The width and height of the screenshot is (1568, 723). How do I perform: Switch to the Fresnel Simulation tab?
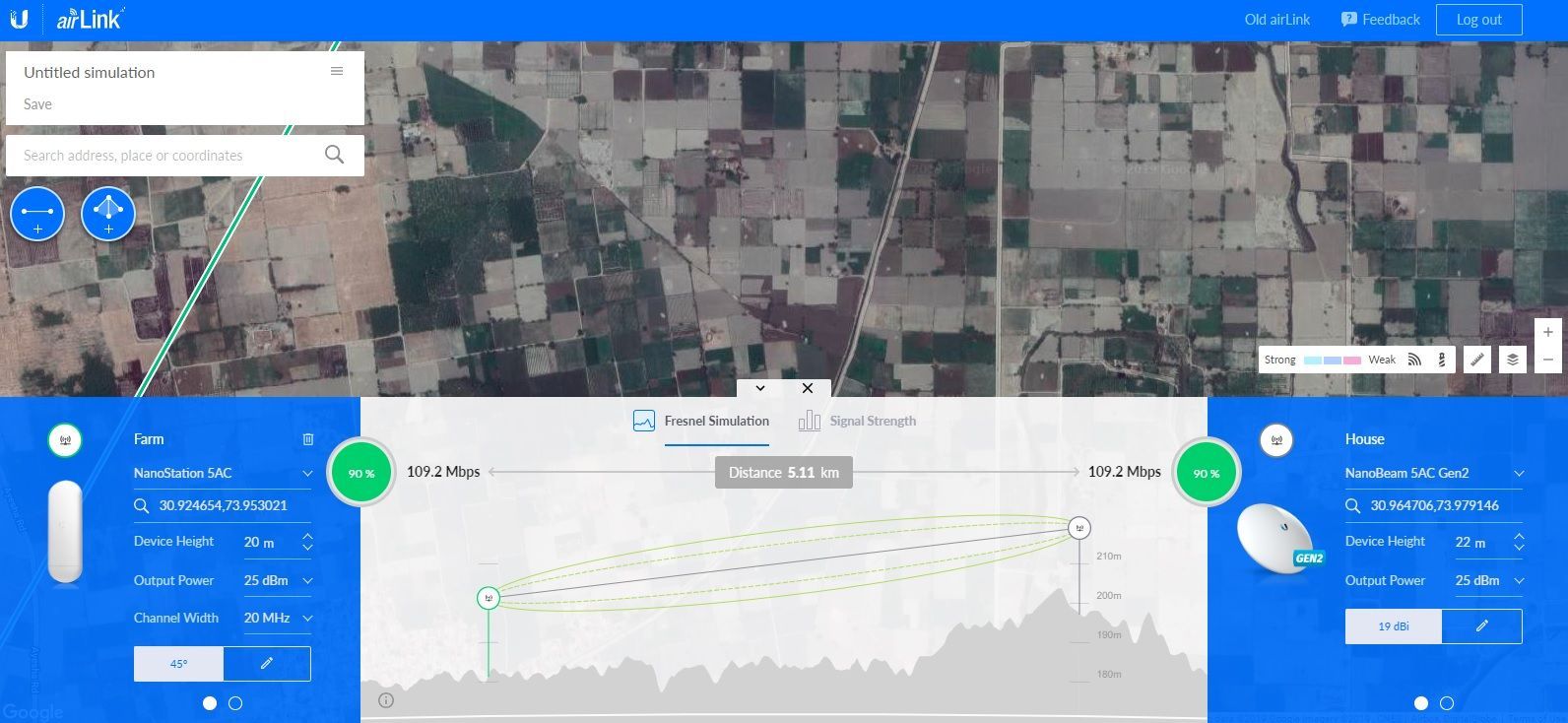[x=701, y=422]
